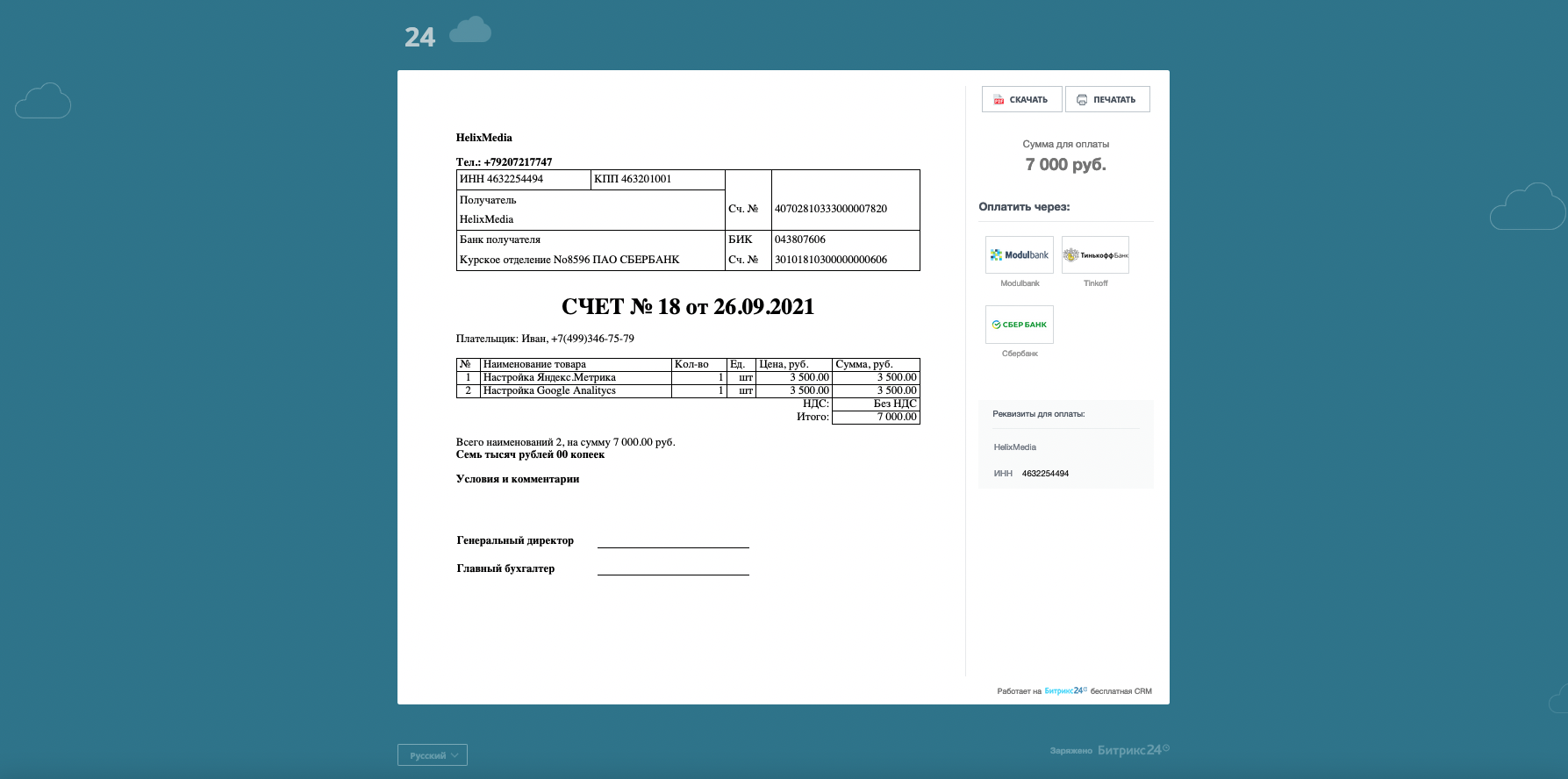Click the Настройка Google Analitycs invoice row

pos(549,390)
